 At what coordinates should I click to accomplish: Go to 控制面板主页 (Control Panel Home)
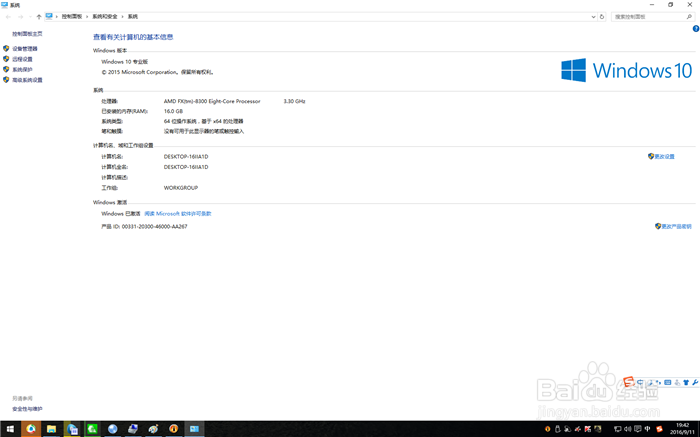click(x=27, y=33)
